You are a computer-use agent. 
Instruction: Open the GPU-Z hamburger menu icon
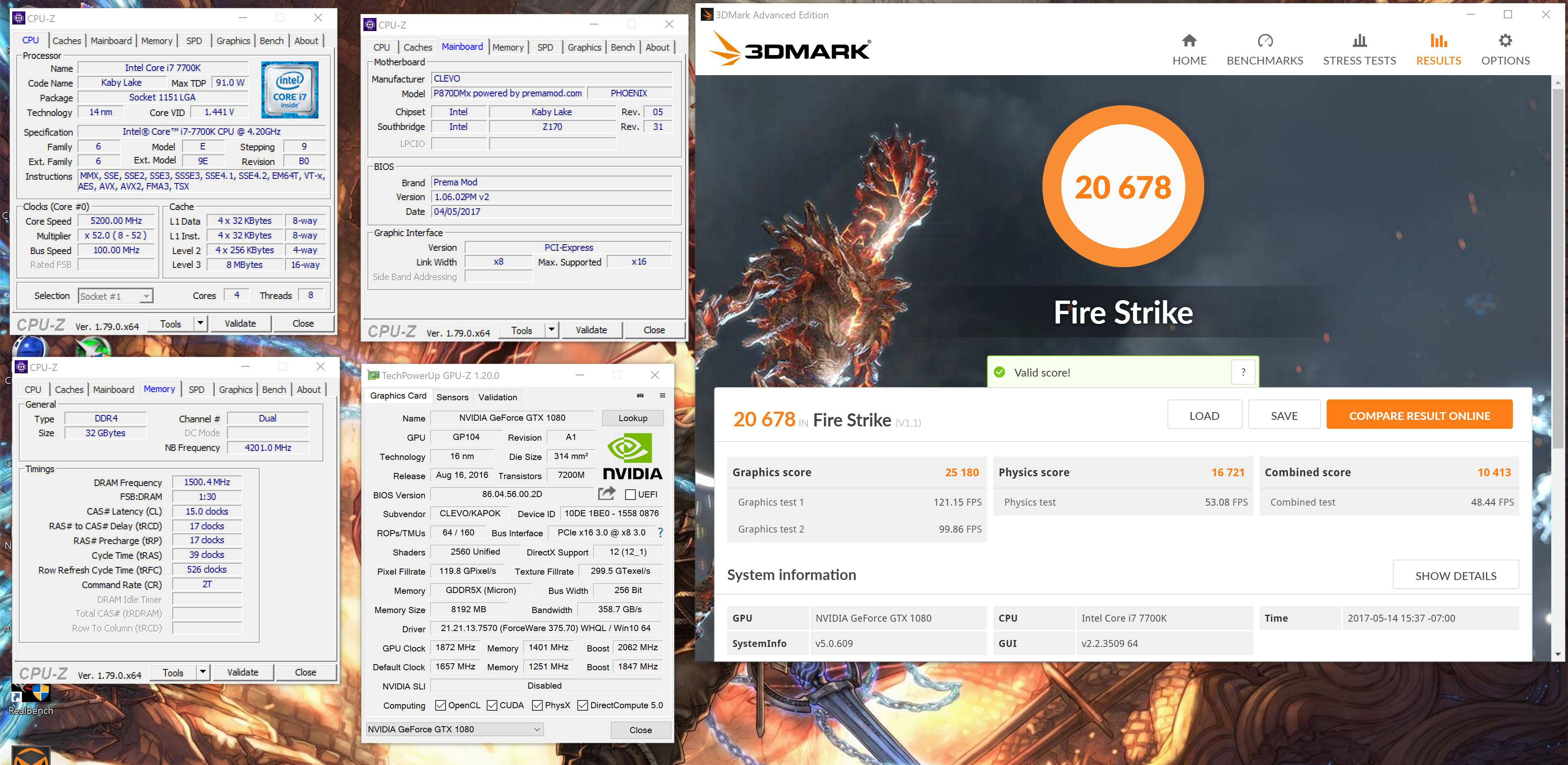[x=662, y=396]
